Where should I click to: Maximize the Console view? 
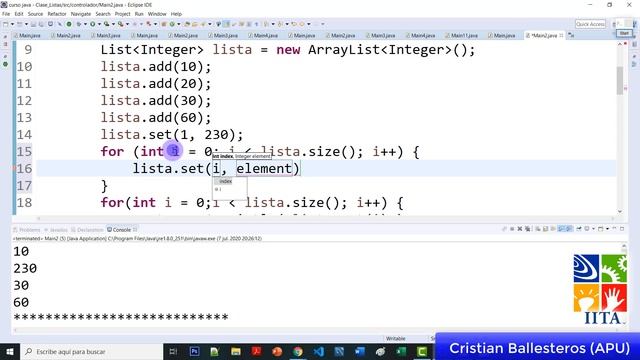pyautogui.click(x=622, y=229)
